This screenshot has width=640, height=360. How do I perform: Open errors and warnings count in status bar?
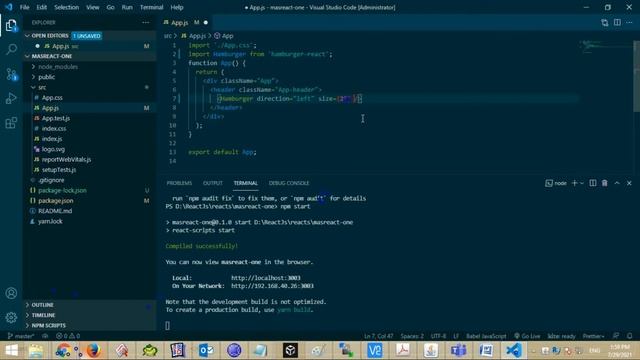pos(68,336)
